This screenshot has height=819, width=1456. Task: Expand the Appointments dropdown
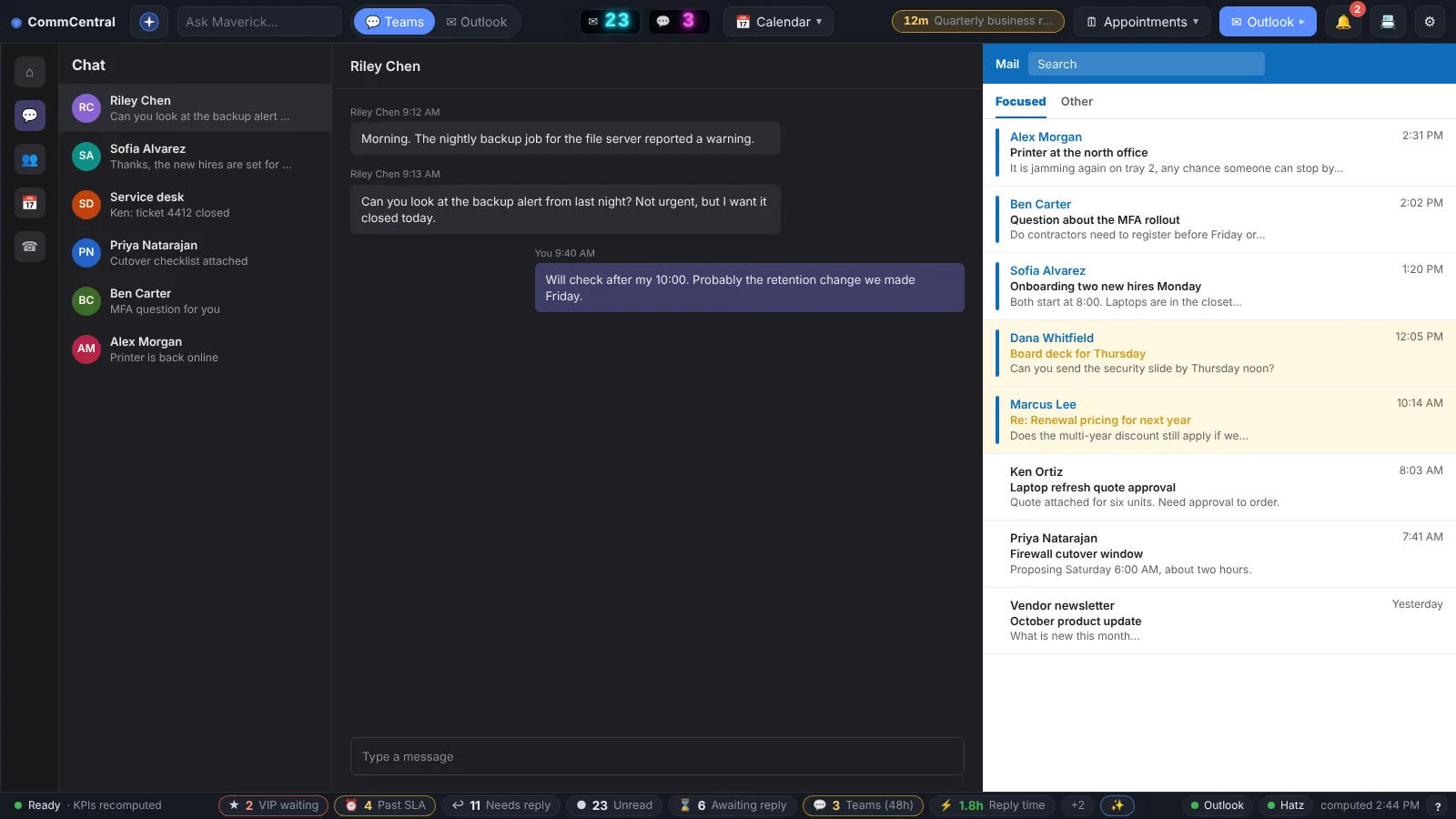(x=1143, y=22)
